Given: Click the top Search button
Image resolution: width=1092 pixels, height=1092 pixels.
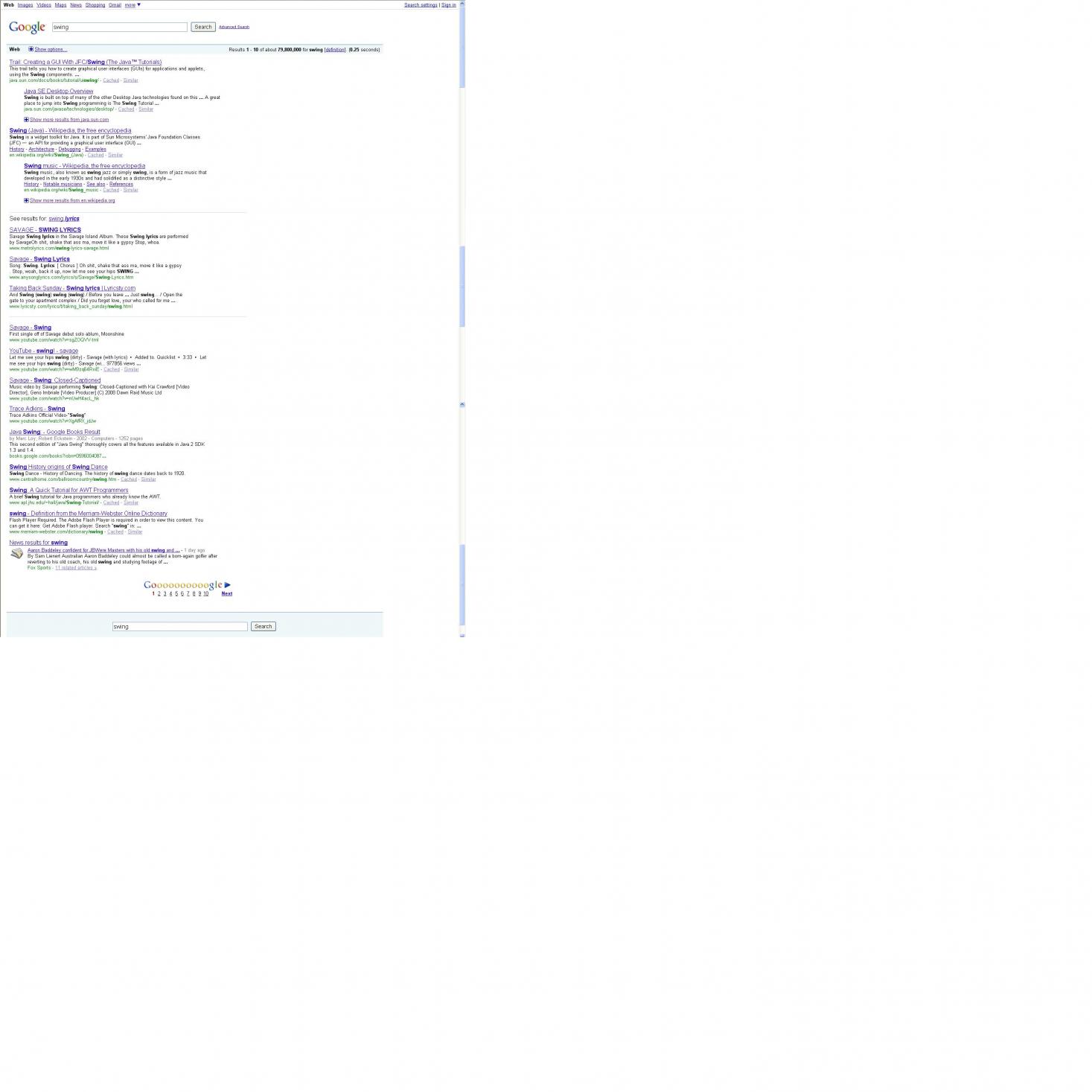Looking at the screenshot, I should (203, 27).
